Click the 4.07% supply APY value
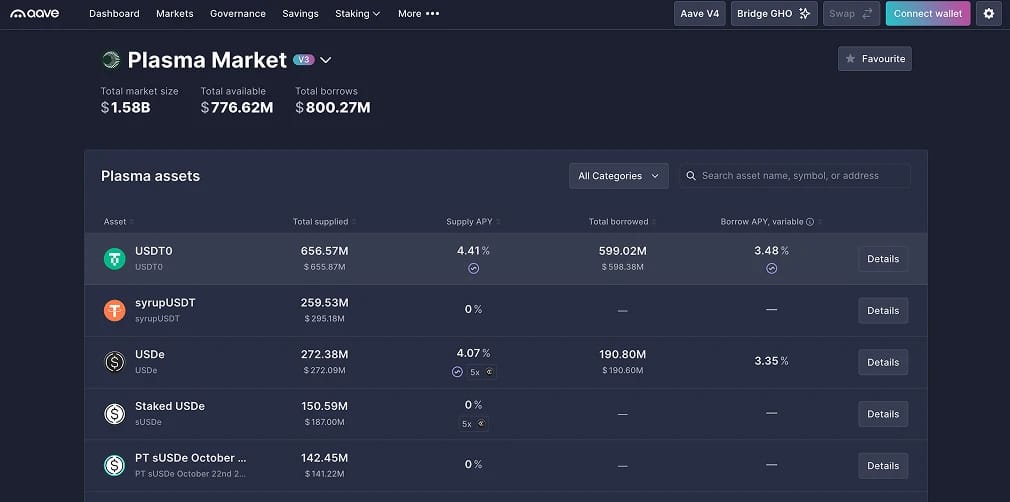Screen dimensions: 1010x502 473,353
